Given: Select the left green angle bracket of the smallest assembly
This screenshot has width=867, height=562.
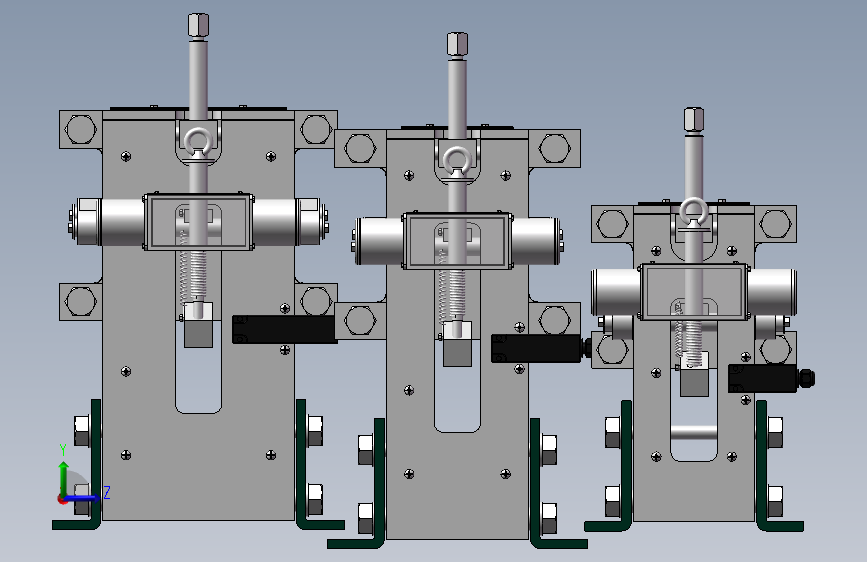Looking at the screenshot, I should pyautogui.click(x=609, y=466).
